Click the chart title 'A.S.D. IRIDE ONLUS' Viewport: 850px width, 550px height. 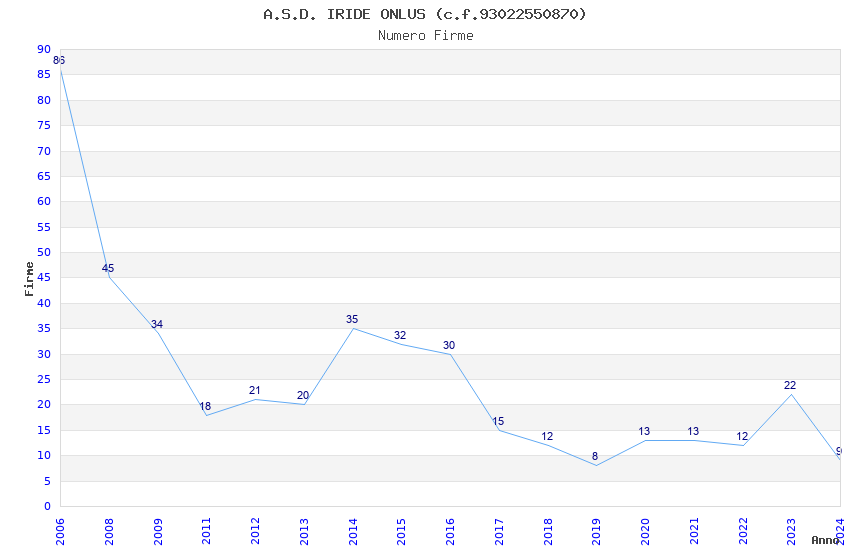pos(344,14)
